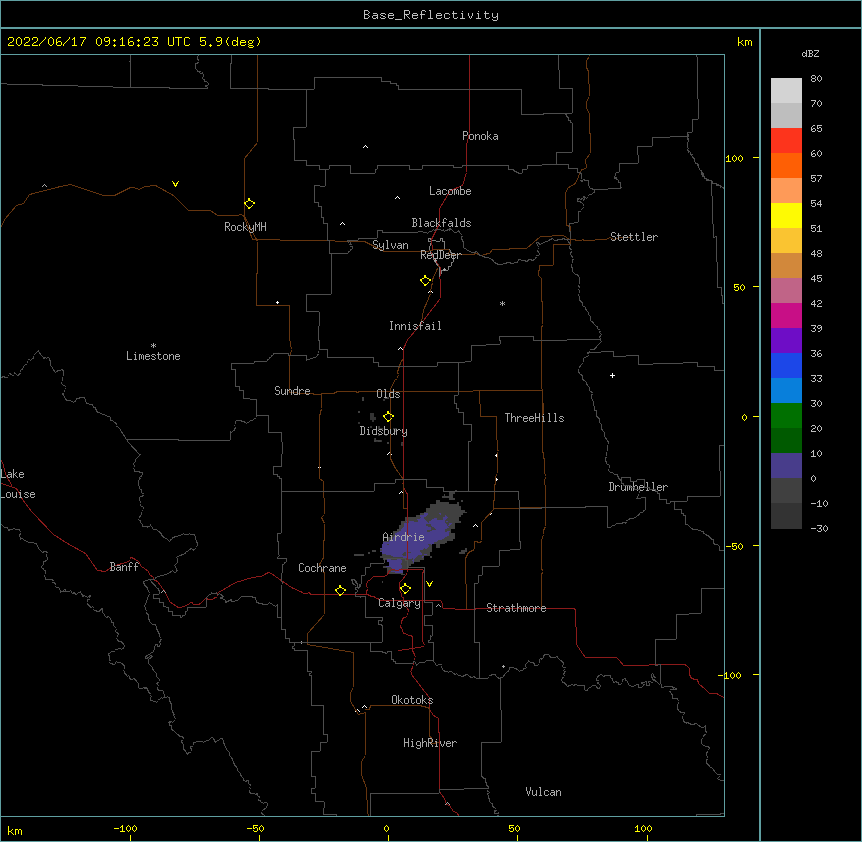862x842 pixels.
Task: Click the Ponoka town label
Action: point(480,136)
